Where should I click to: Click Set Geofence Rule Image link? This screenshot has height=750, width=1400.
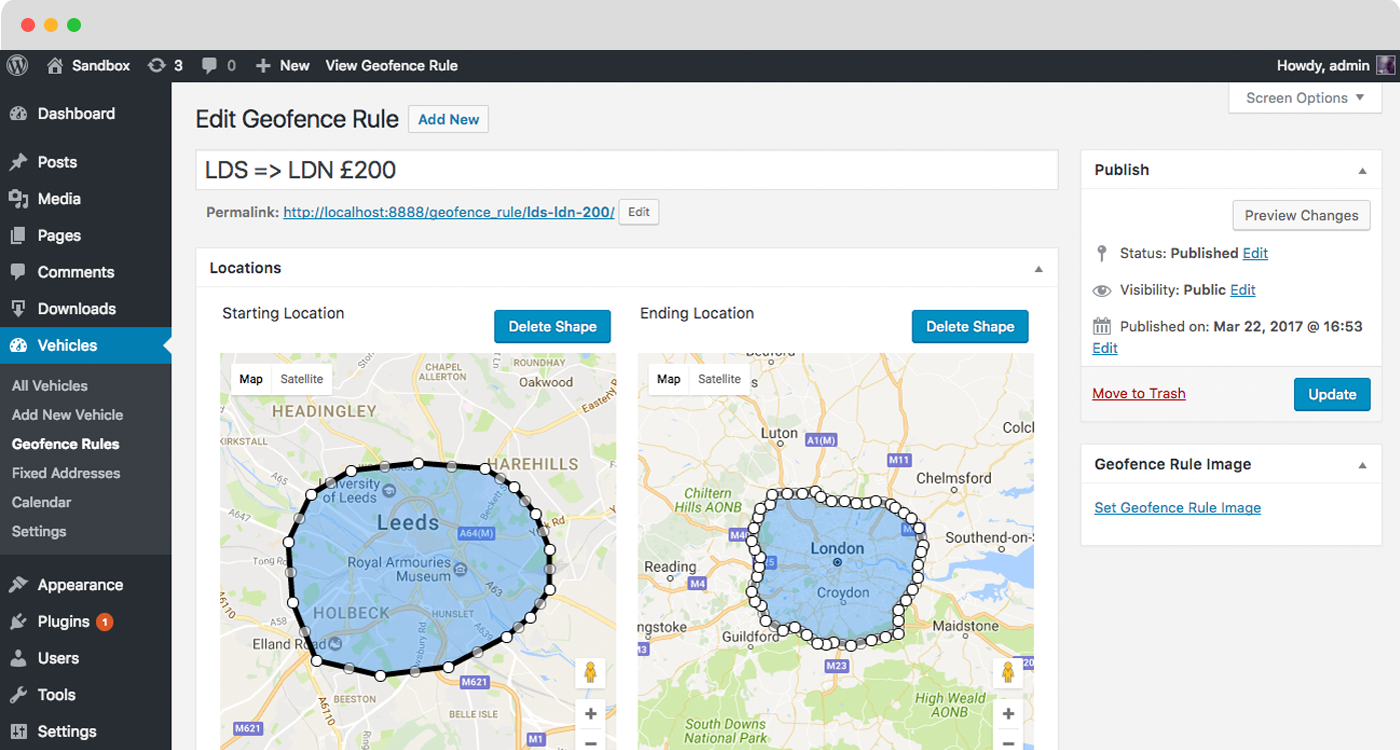[x=1177, y=508]
